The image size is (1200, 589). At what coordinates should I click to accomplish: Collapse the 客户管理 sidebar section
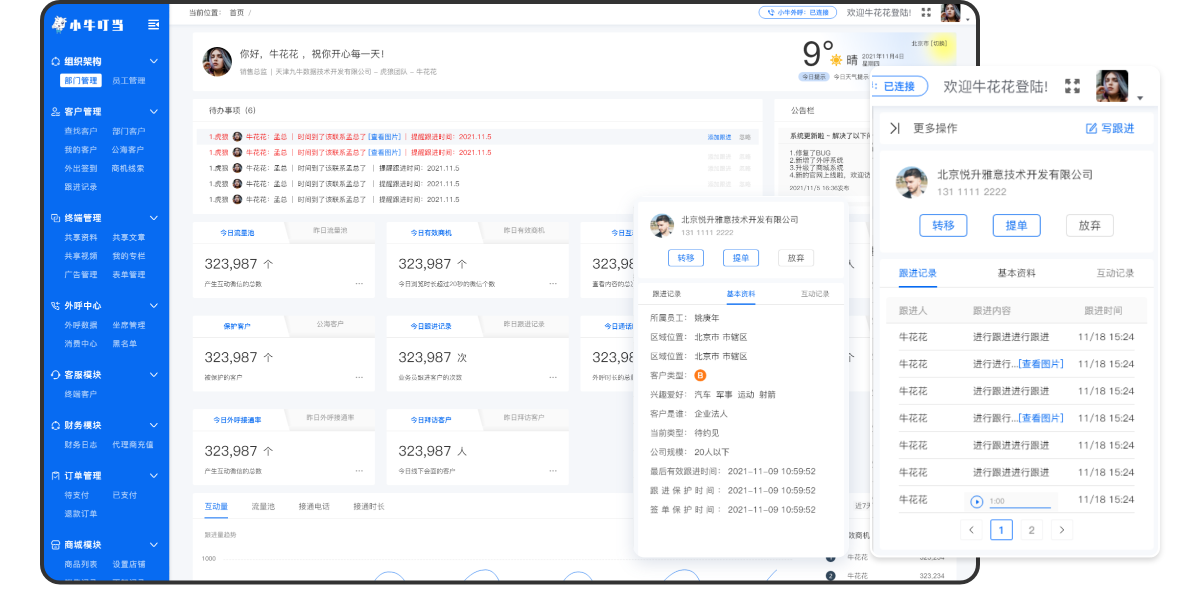coord(154,112)
